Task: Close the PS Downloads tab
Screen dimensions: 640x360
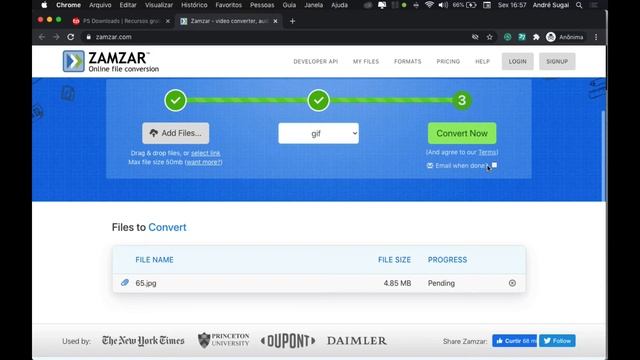Action: (x=167, y=21)
